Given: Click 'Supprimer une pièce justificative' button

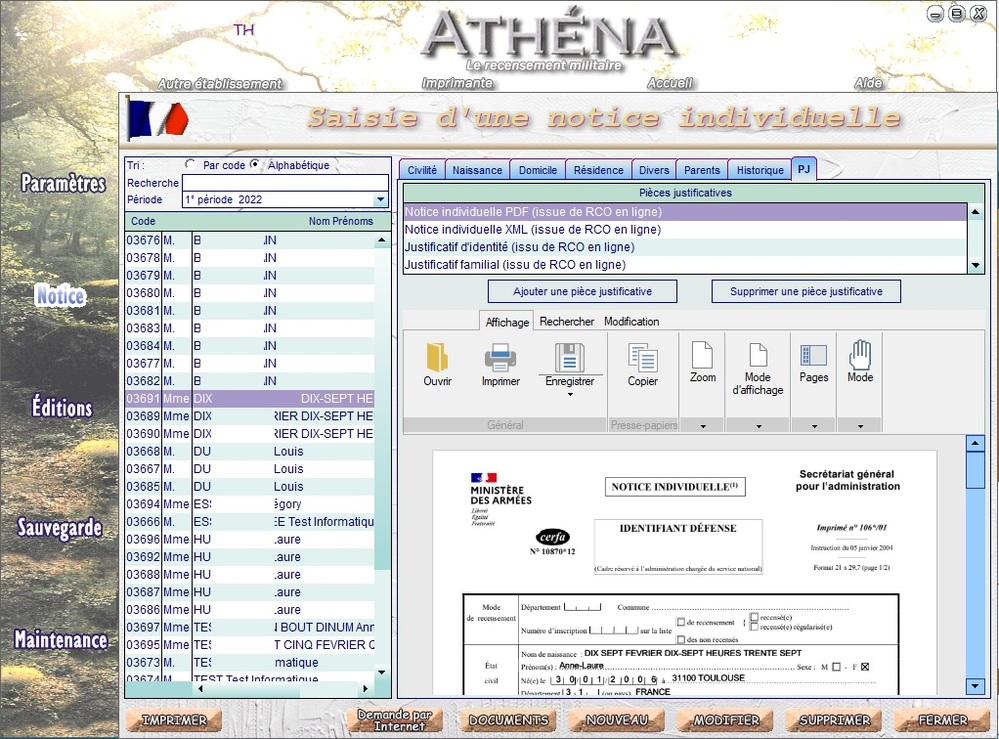Looking at the screenshot, I should (806, 292).
